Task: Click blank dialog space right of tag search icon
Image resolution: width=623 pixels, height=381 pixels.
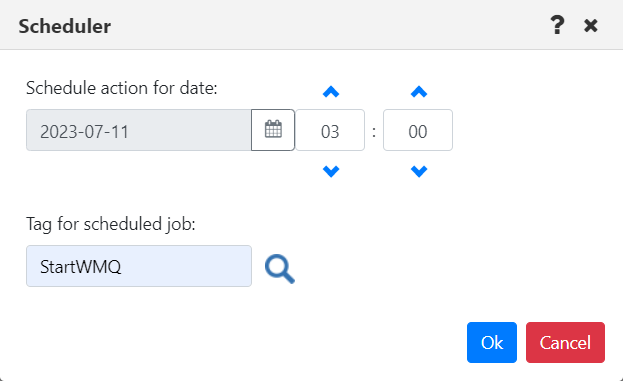Action: (437, 266)
